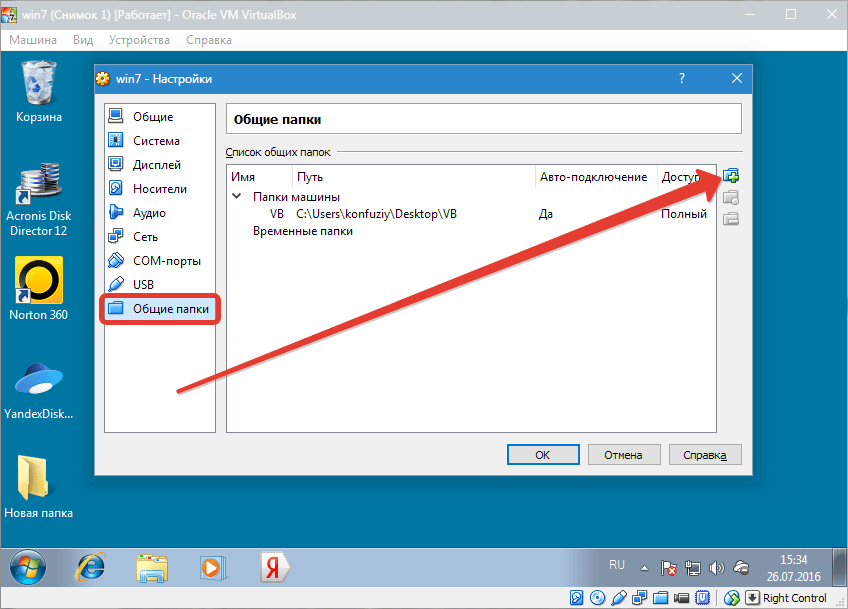Click the Add shared folder icon
848x609 pixels.
tap(731, 176)
